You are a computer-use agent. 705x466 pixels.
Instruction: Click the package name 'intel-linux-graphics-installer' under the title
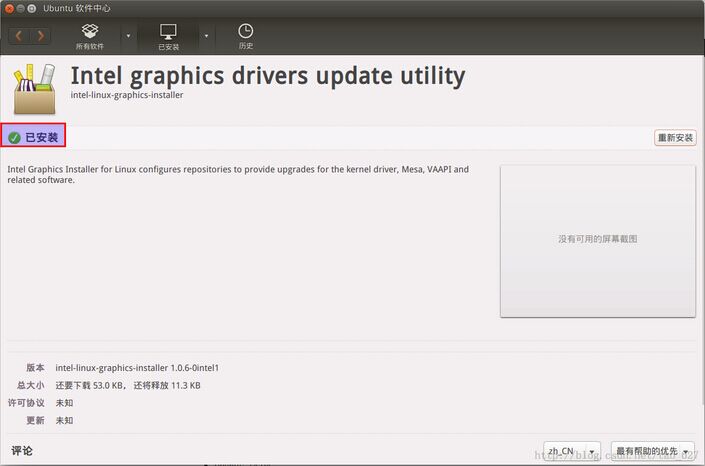pyautogui.click(x=127, y=95)
